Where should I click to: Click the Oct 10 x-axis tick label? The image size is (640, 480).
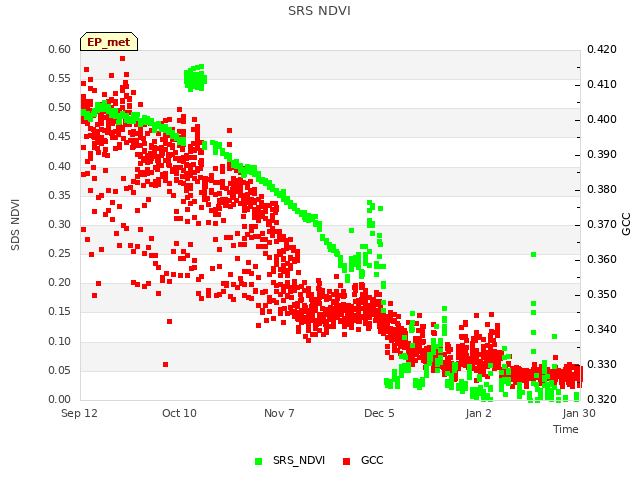coord(179,413)
